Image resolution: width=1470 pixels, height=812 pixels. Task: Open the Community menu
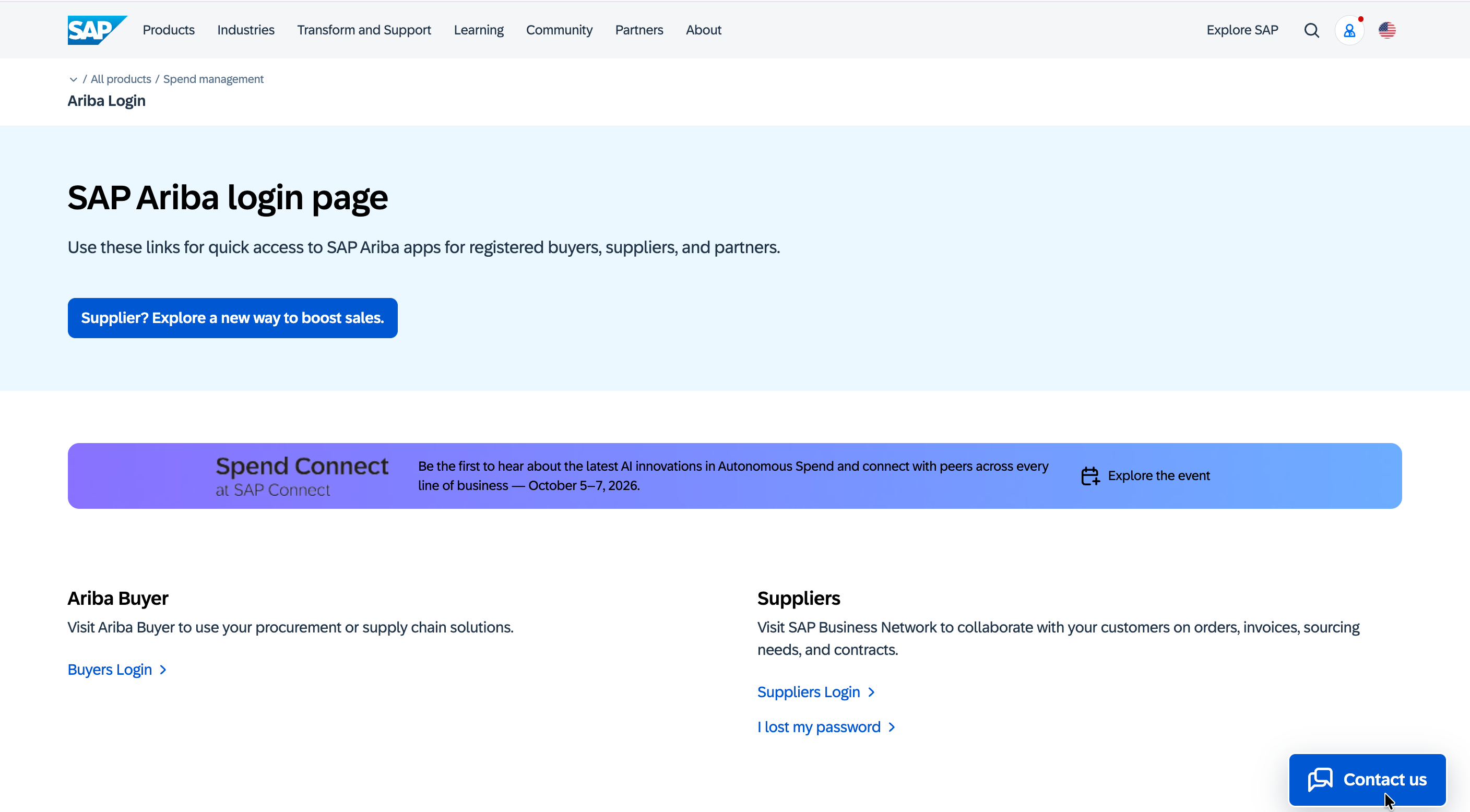(x=559, y=30)
